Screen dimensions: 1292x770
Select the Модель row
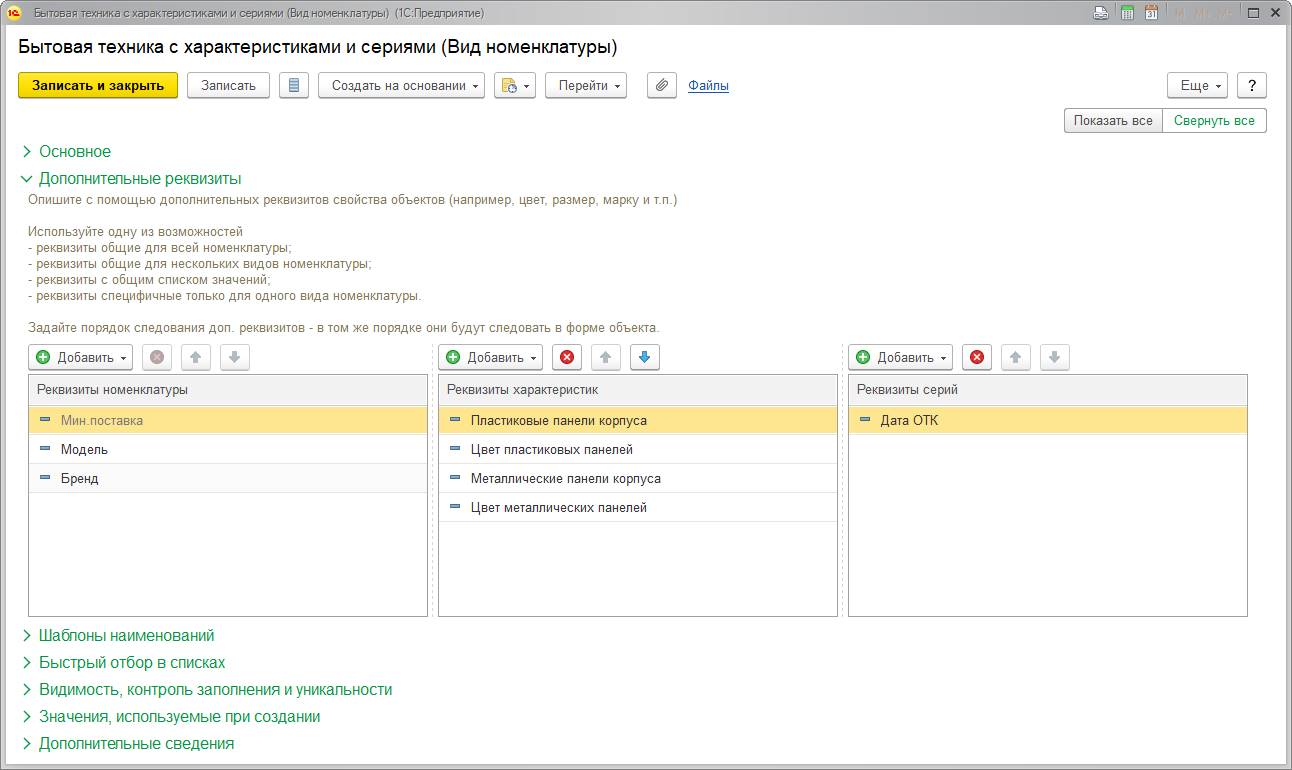[x=228, y=450]
